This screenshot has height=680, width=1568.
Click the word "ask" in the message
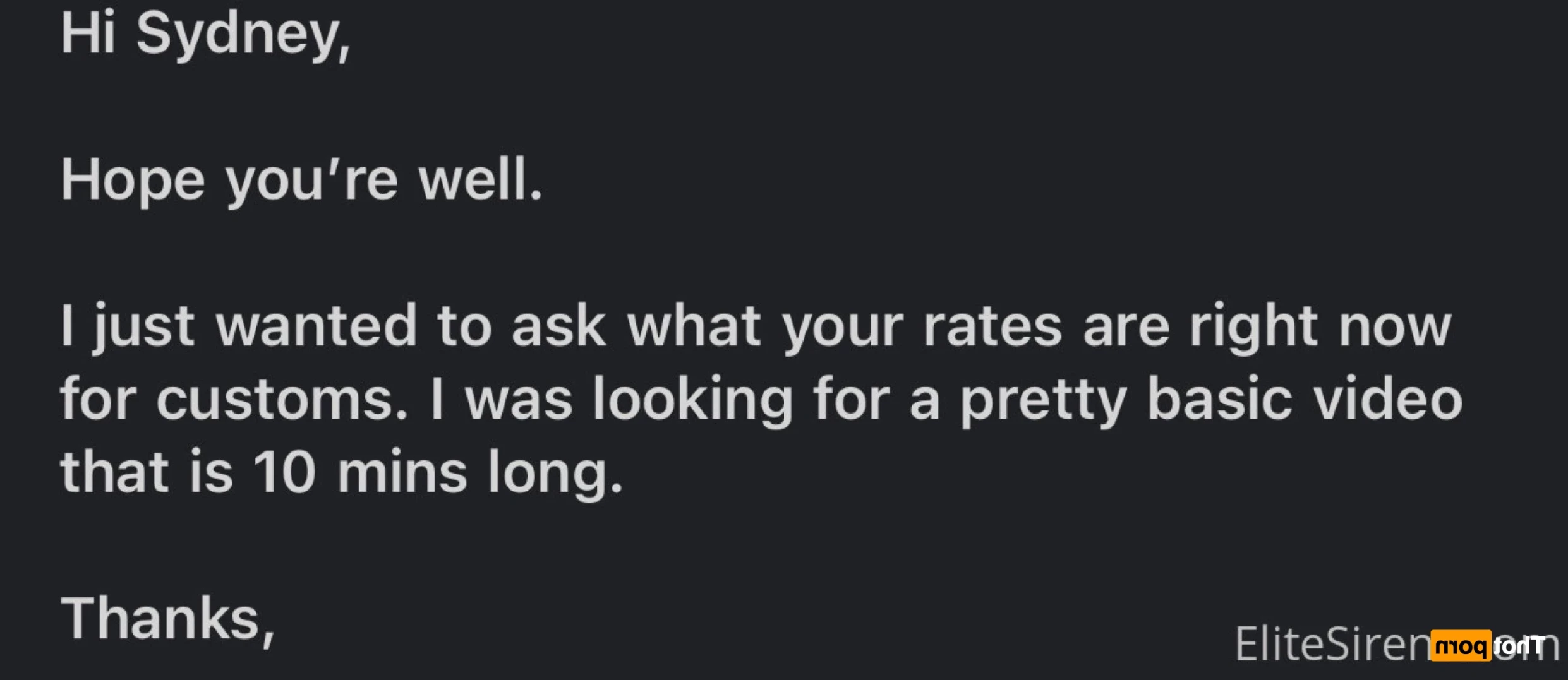coord(558,326)
